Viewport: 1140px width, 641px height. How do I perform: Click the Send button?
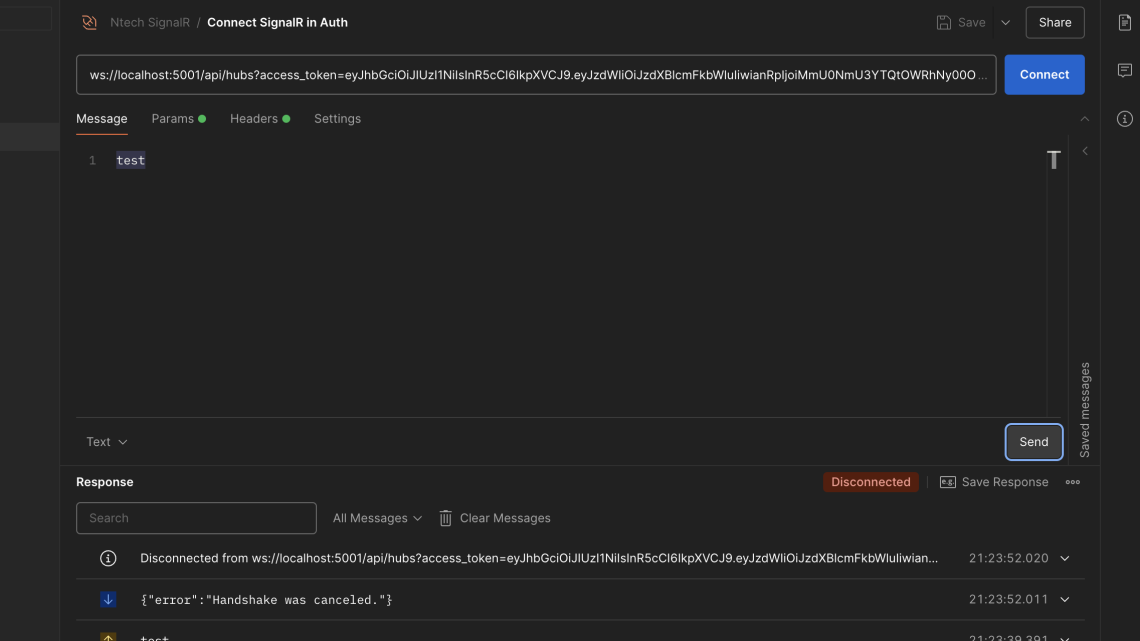(1033, 442)
